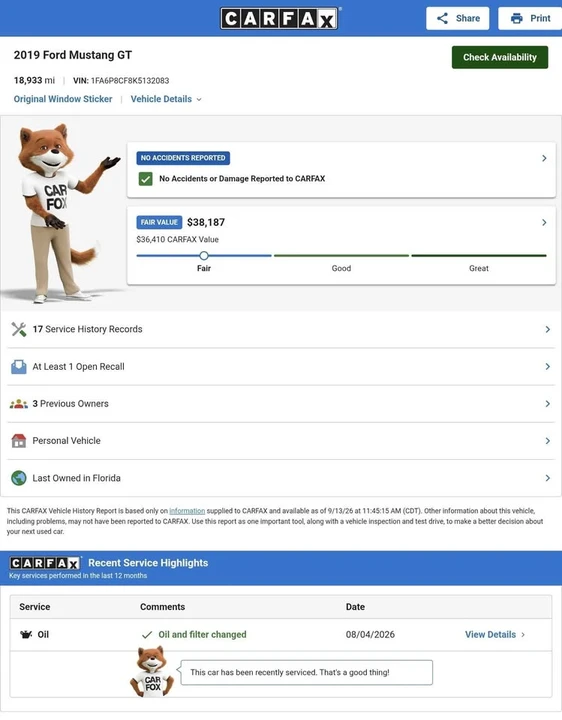This screenshot has height=720, width=562.
Task: Expand the No Accidents Reported chevron
Action: [x=544, y=158]
